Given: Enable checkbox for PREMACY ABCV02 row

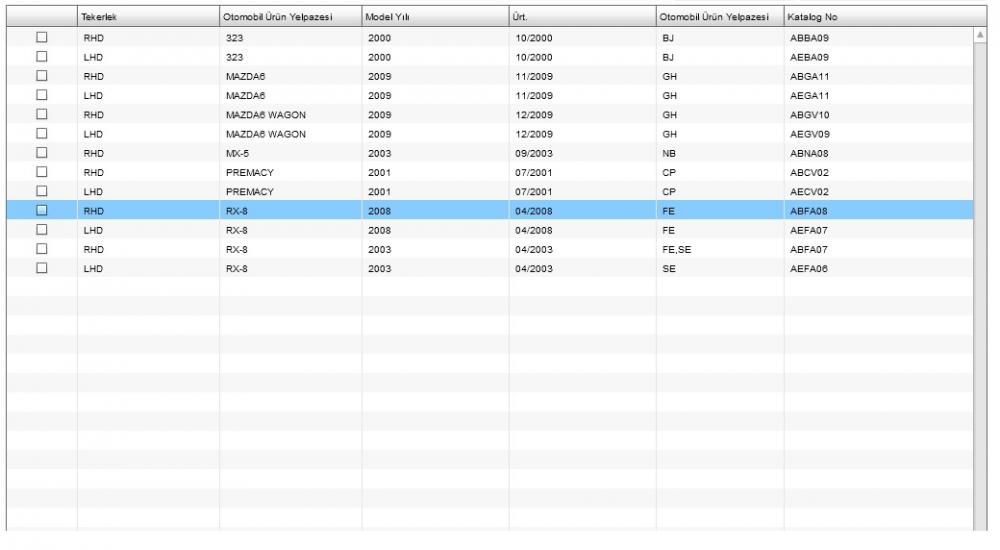Looking at the screenshot, I should point(41,172).
